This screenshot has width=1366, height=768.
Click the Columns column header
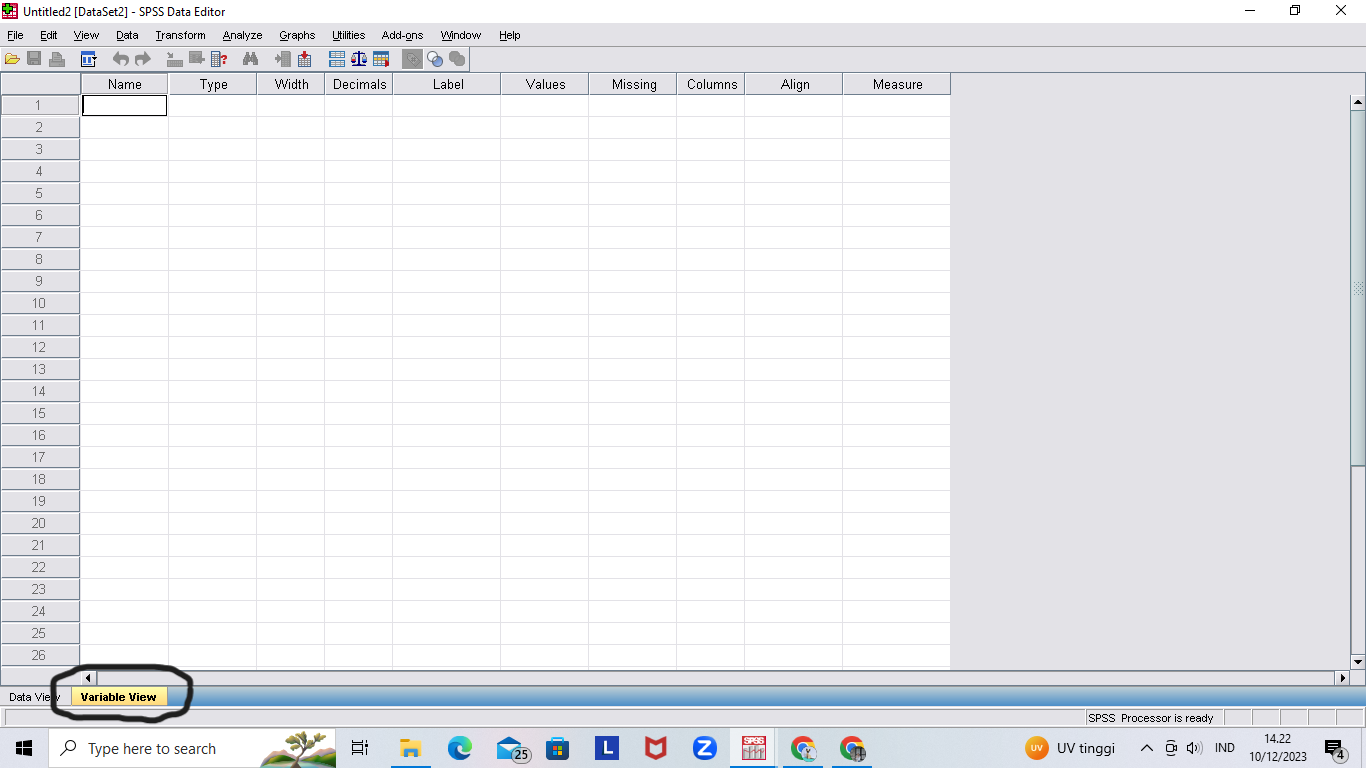pos(711,84)
